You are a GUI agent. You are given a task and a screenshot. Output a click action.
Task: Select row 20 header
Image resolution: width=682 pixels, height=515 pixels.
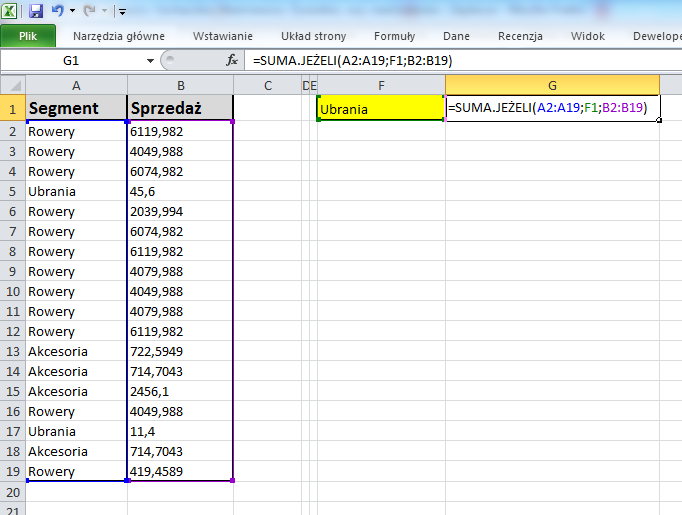(x=13, y=492)
